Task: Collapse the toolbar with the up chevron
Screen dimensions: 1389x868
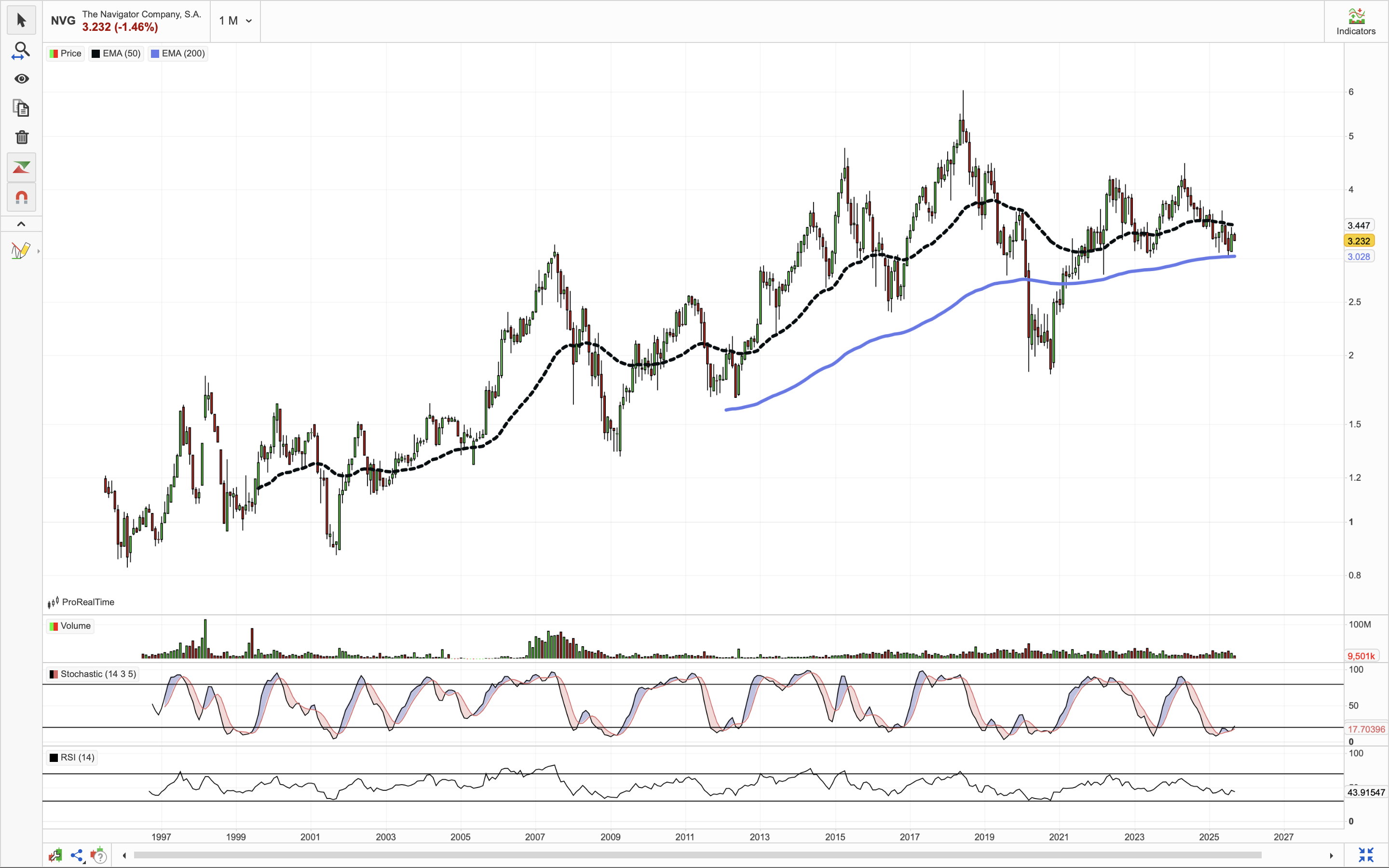Action: tap(21, 224)
